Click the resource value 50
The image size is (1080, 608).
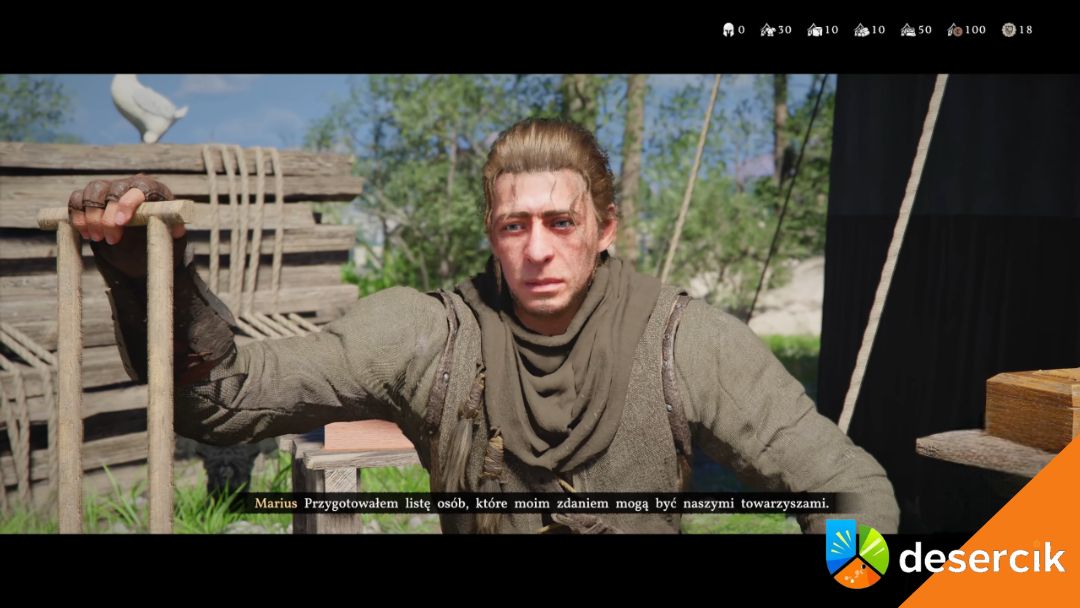pos(925,30)
